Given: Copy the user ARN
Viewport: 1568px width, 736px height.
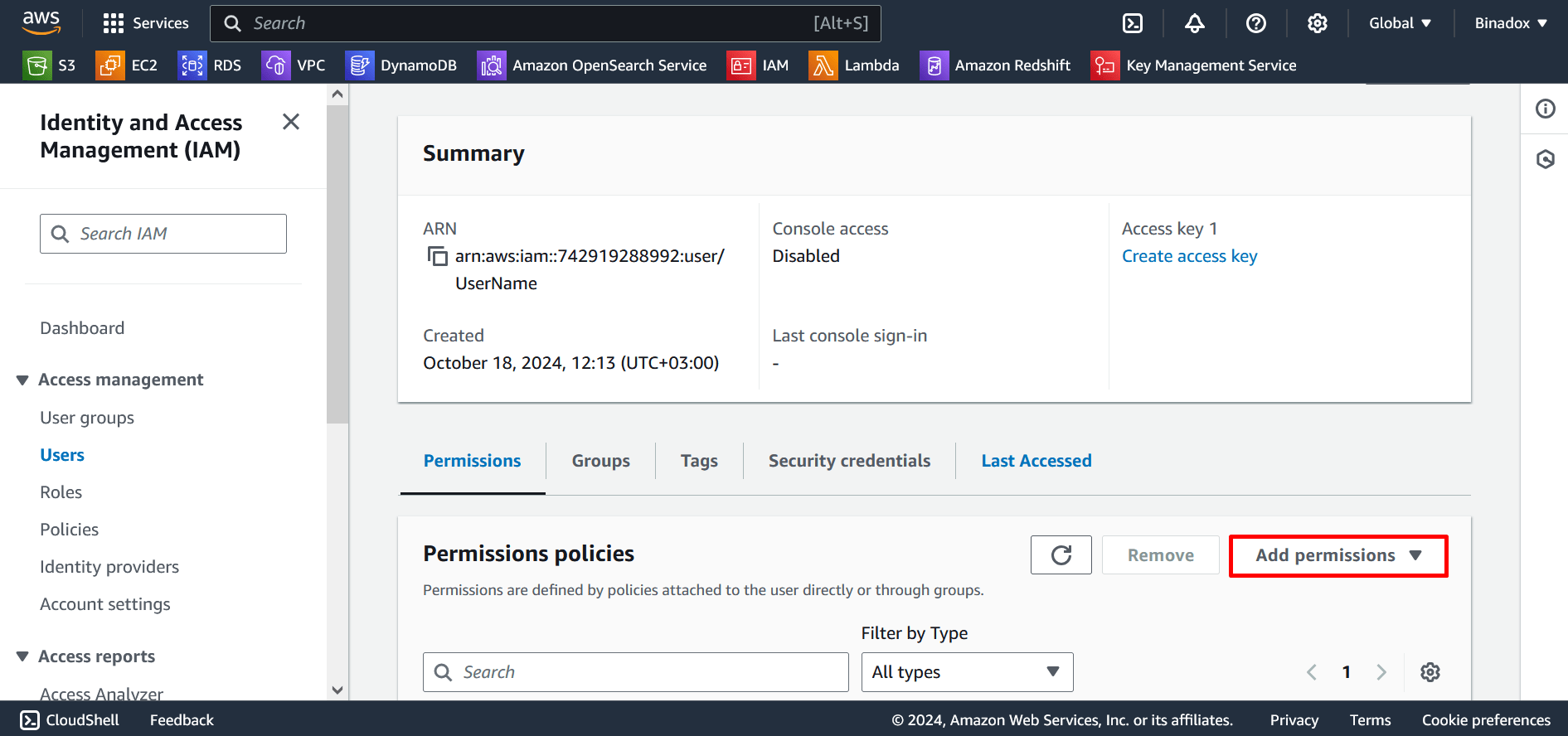Looking at the screenshot, I should (437, 256).
